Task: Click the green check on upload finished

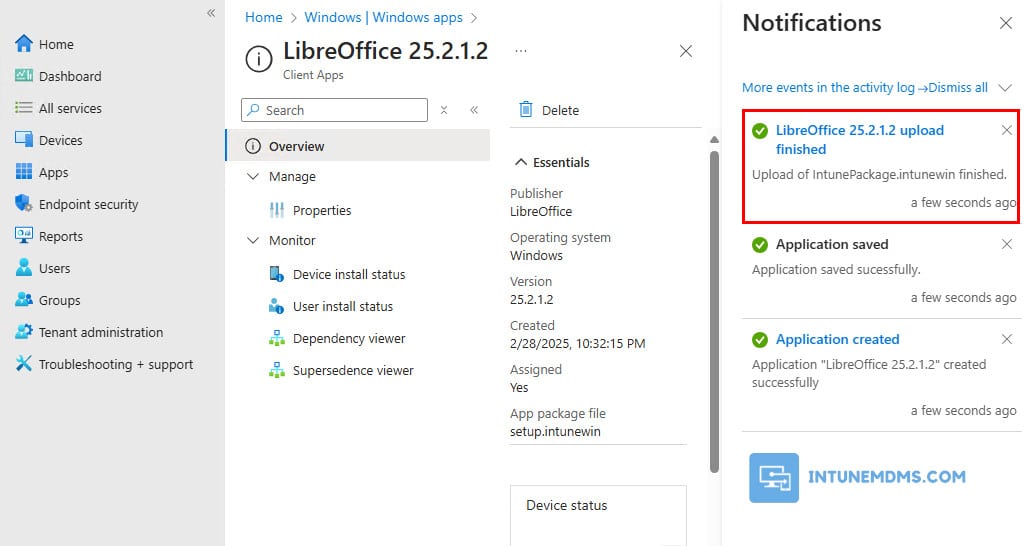Action: click(x=760, y=131)
